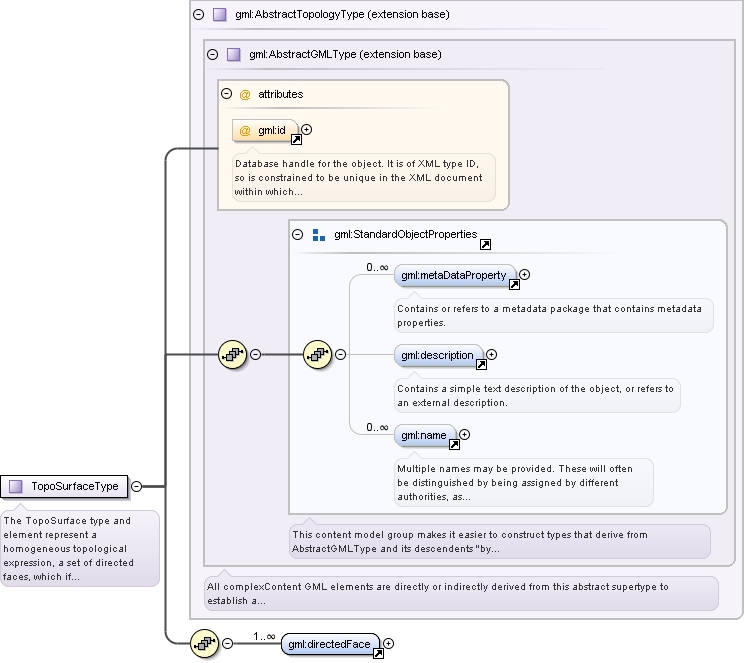Click the gml:metaDataProperty element box
This screenshot has height=663, width=745.
click(454, 276)
